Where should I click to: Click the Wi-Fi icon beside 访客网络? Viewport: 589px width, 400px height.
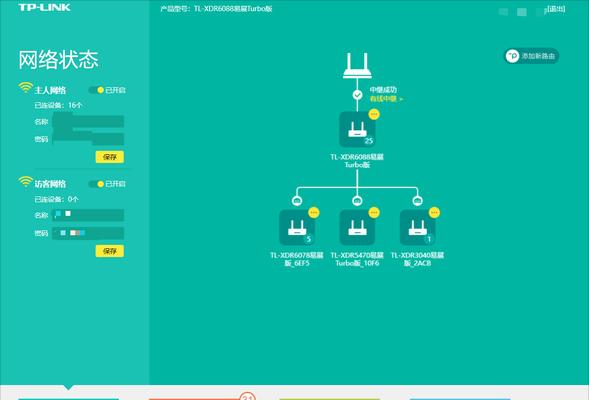[26, 181]
